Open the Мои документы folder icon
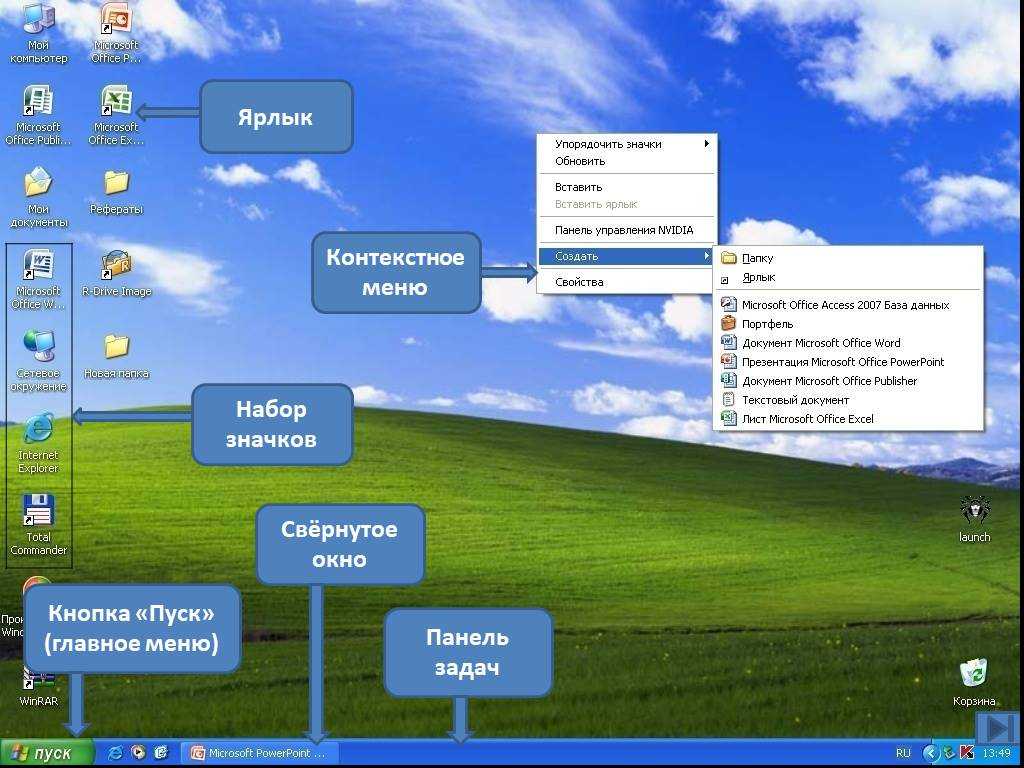1024x768 pixels. [x=39, y=197]
